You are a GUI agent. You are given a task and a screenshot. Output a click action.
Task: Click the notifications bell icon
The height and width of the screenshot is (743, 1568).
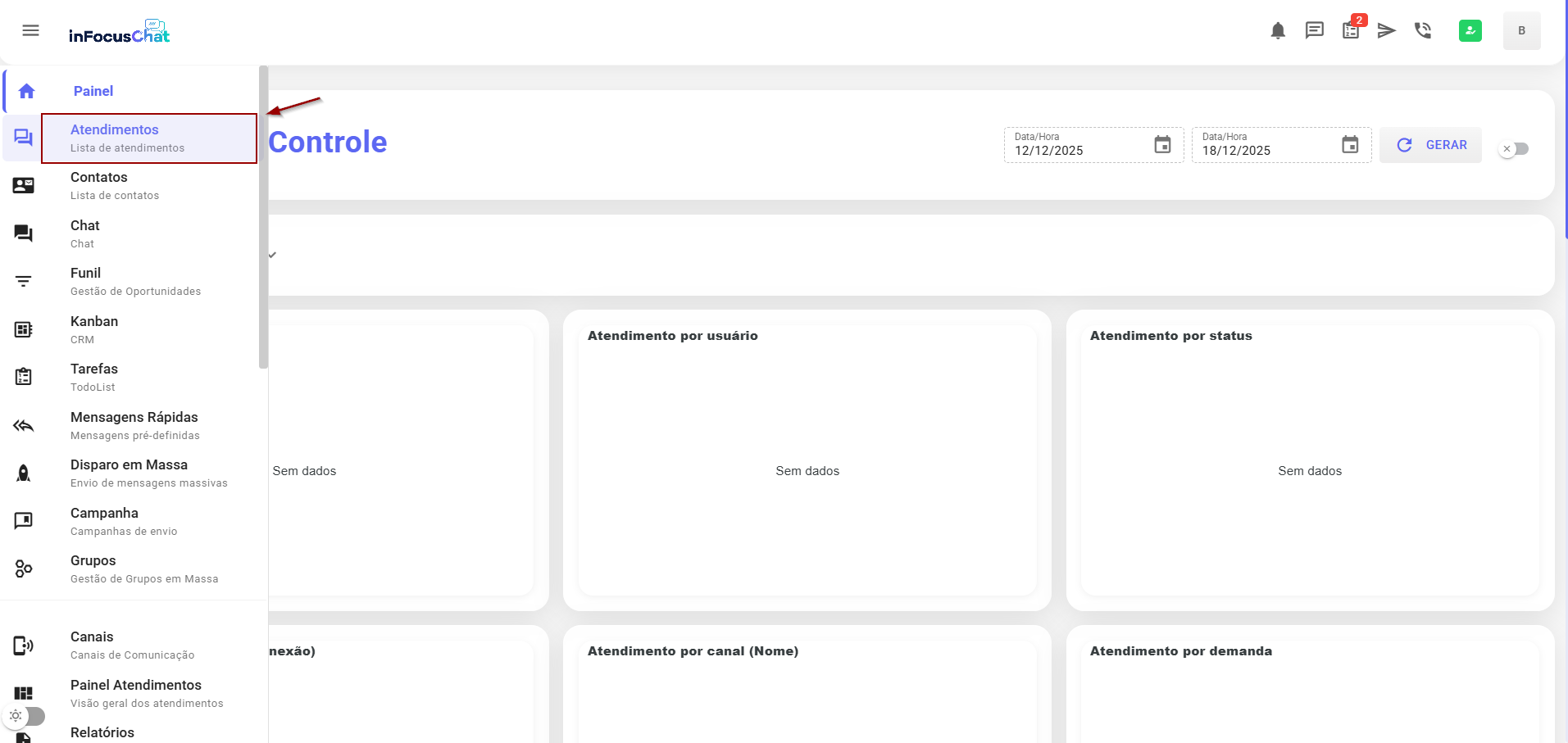[1277, 31]
